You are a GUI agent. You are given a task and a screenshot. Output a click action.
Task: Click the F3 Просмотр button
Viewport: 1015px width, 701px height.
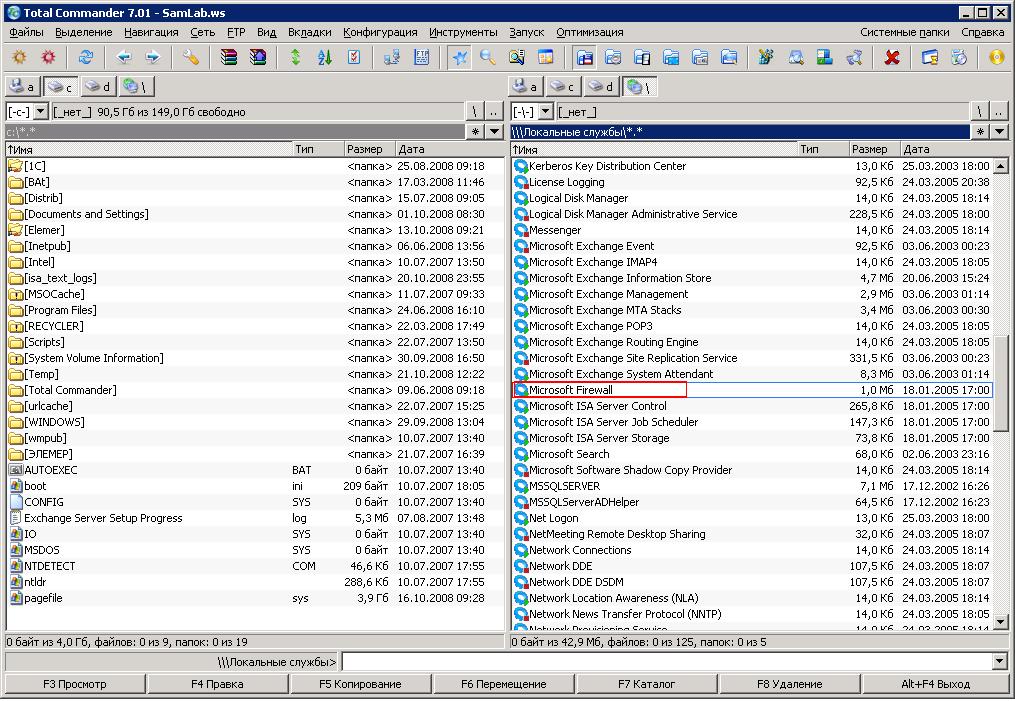point(75,684)
